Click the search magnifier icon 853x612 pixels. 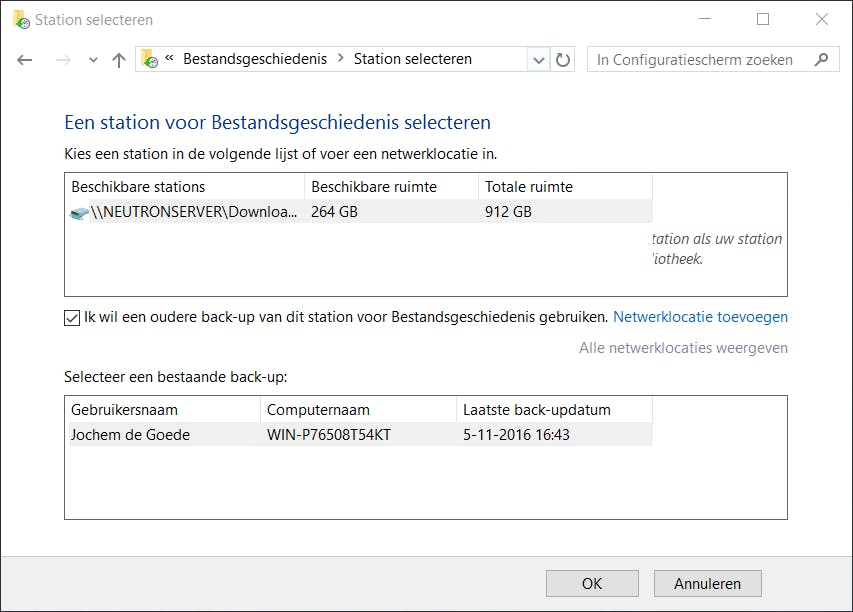(821, 60)
